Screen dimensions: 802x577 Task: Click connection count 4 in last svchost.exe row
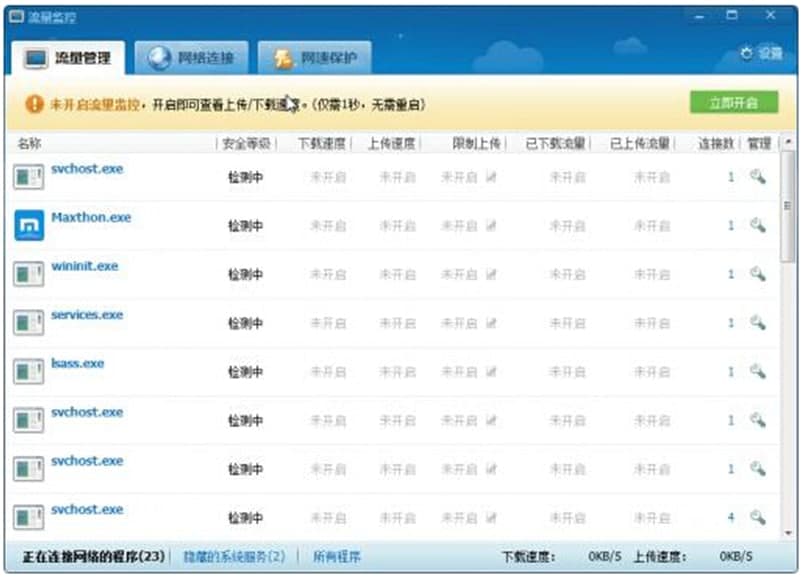[731, 518]
